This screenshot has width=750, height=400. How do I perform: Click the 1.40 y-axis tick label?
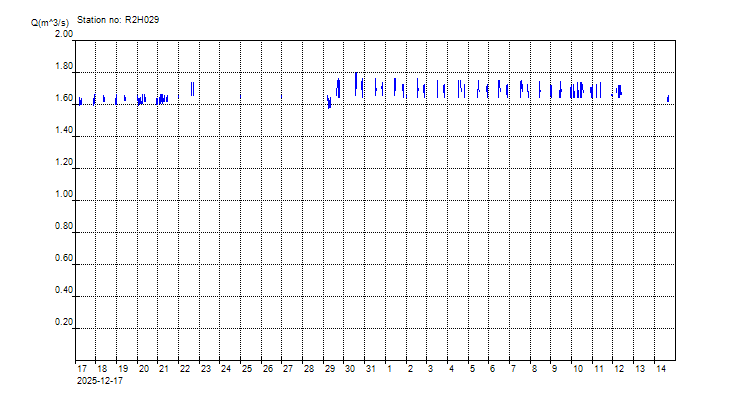(63, 131)
